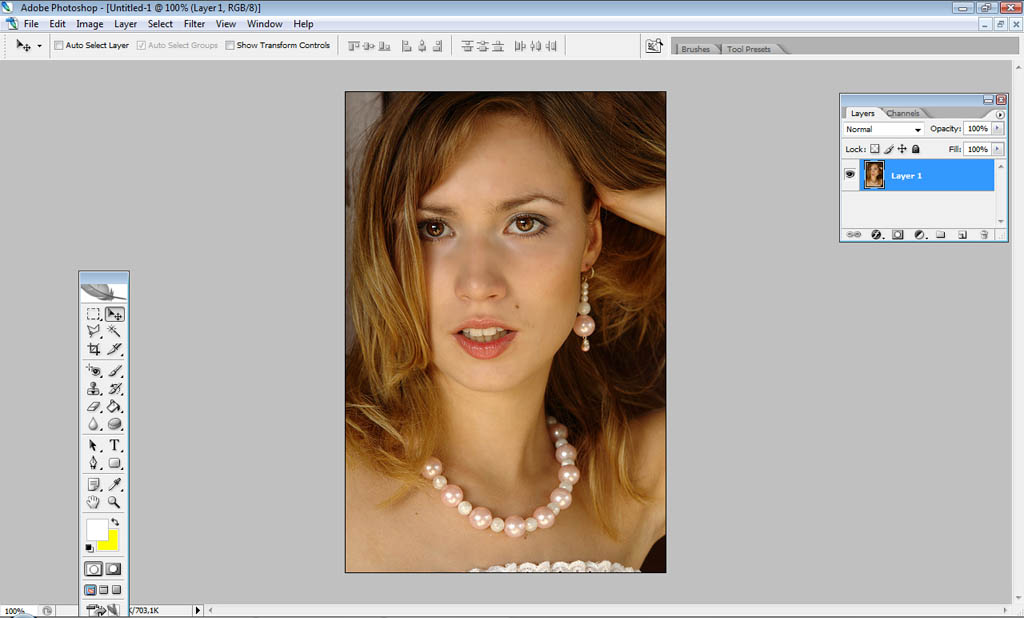Open the Normal blend mode dropdown
The height and width of the screenshot is (618, 1024).
click(884, 129)
